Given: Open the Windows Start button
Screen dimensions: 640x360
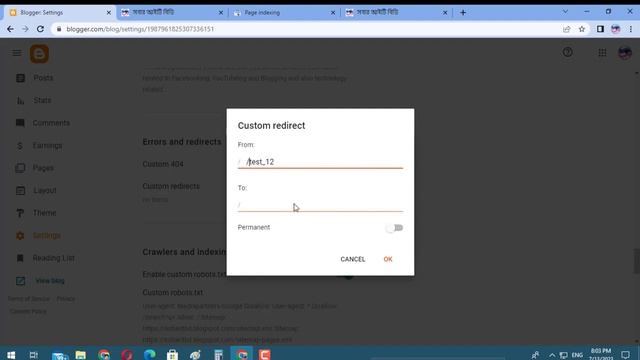Looking at the screenshot, I should (11, 355).
